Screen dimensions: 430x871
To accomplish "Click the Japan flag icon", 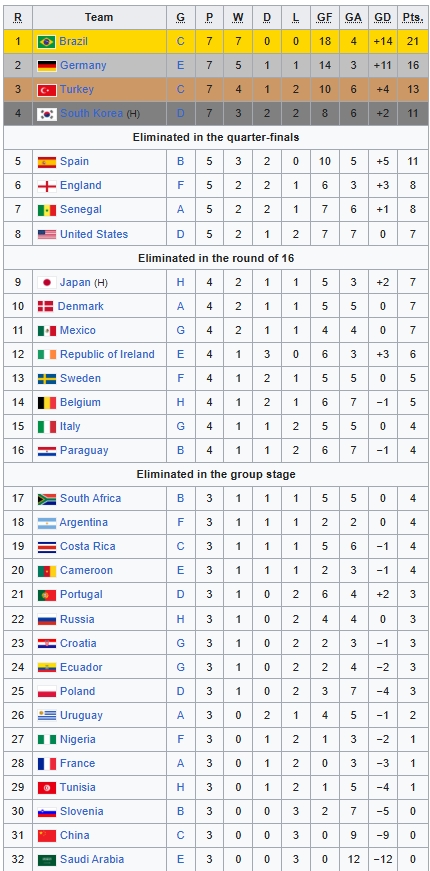I will coord(47,282).
